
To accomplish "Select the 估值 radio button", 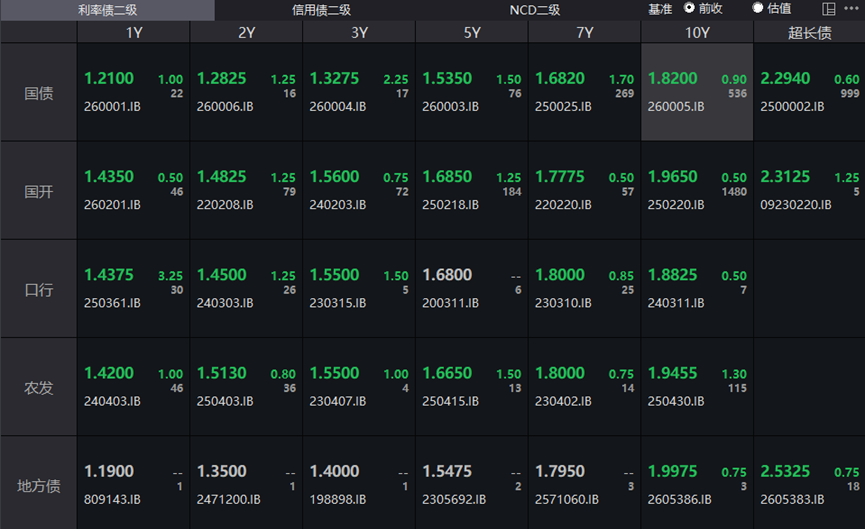I will pyautogui.click(x=758, y=8).
